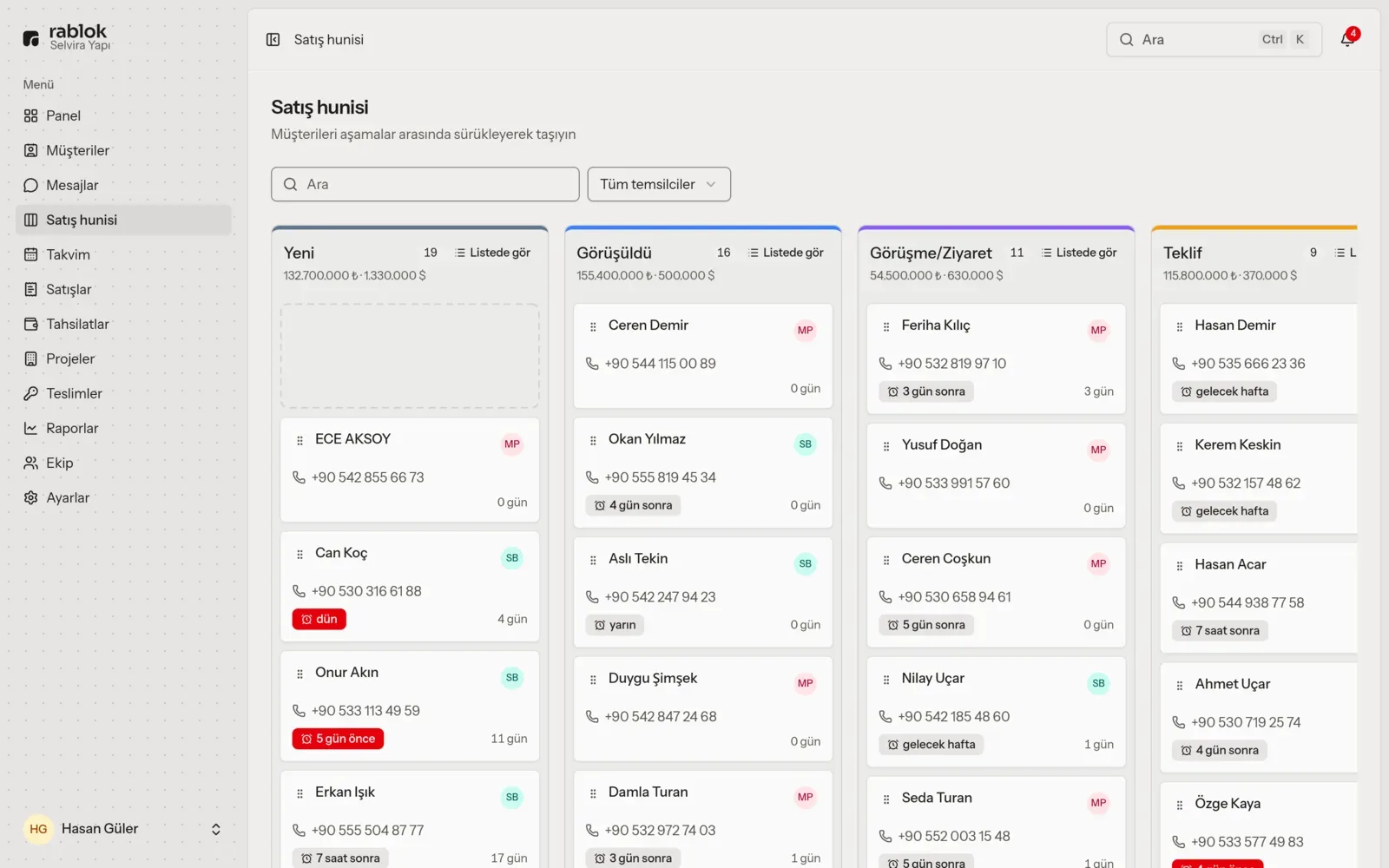Open Özge Kaya customer card
The image size is (1389, 868).
(x=1259, y=825)
